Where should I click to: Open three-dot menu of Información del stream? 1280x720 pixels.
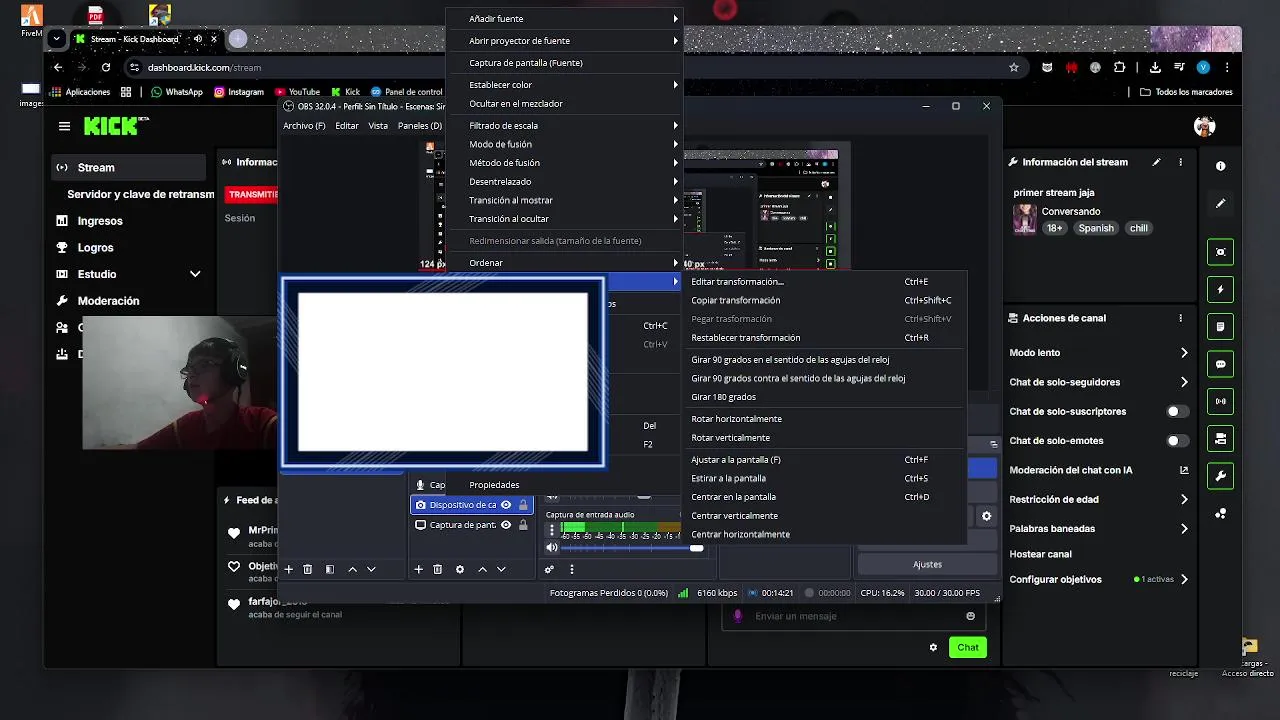pos(1181,162)
